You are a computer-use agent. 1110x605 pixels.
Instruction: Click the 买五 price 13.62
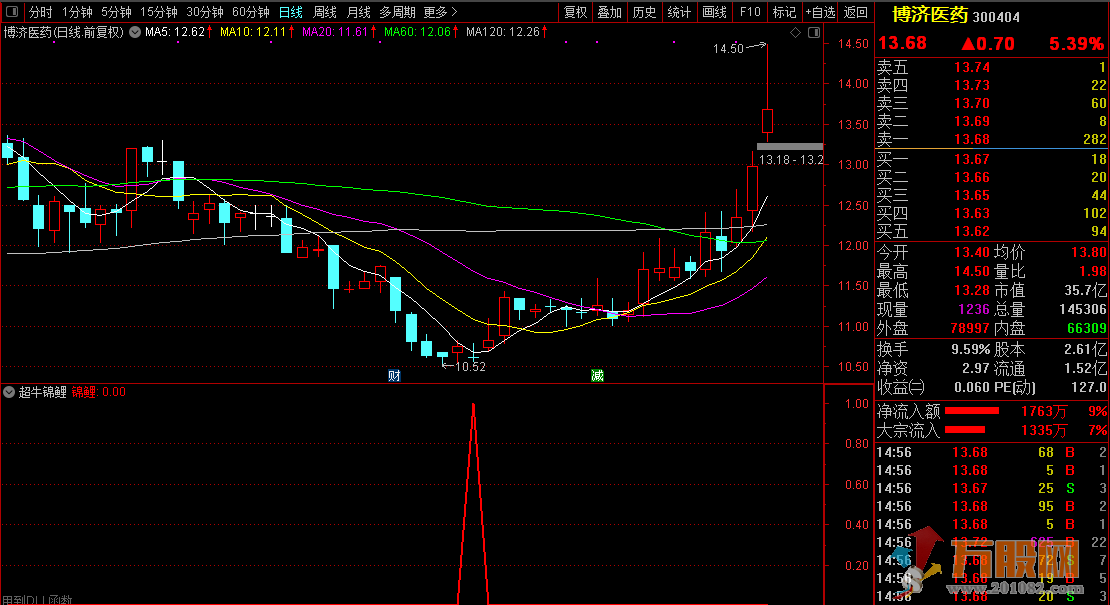(972, 231)
